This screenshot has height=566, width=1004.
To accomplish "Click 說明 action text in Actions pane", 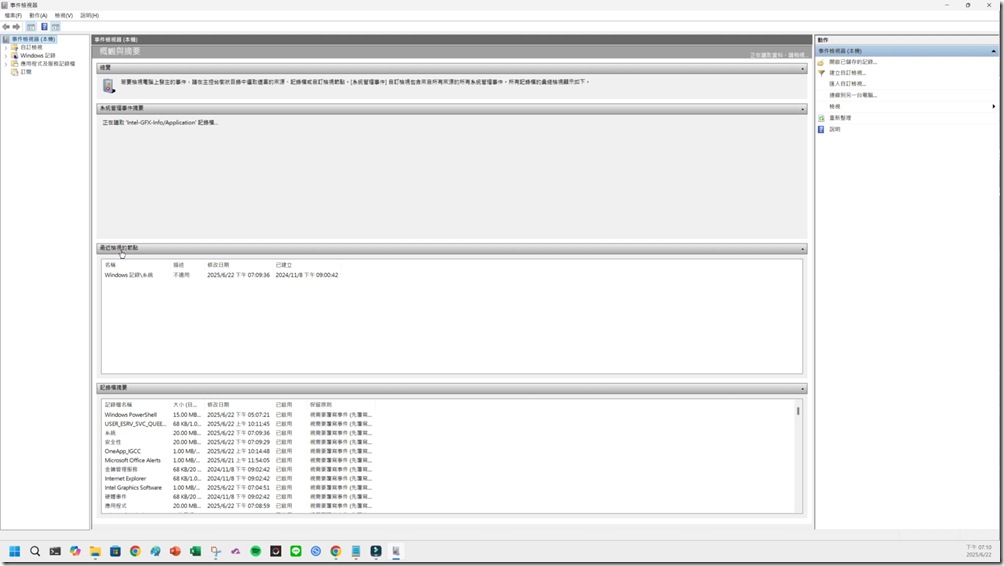I will click(835, 129).
